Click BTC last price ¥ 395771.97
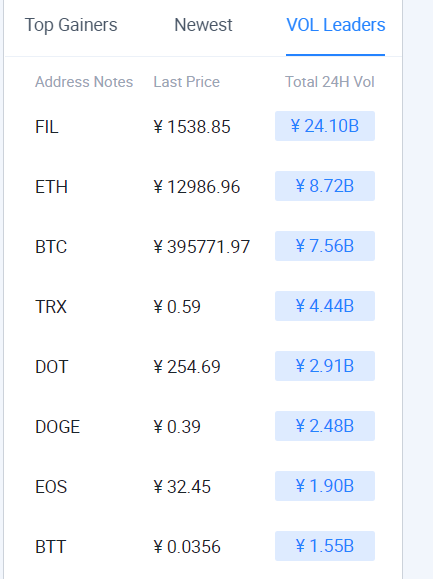Viewport: 433px width, 579px height. 202,247
